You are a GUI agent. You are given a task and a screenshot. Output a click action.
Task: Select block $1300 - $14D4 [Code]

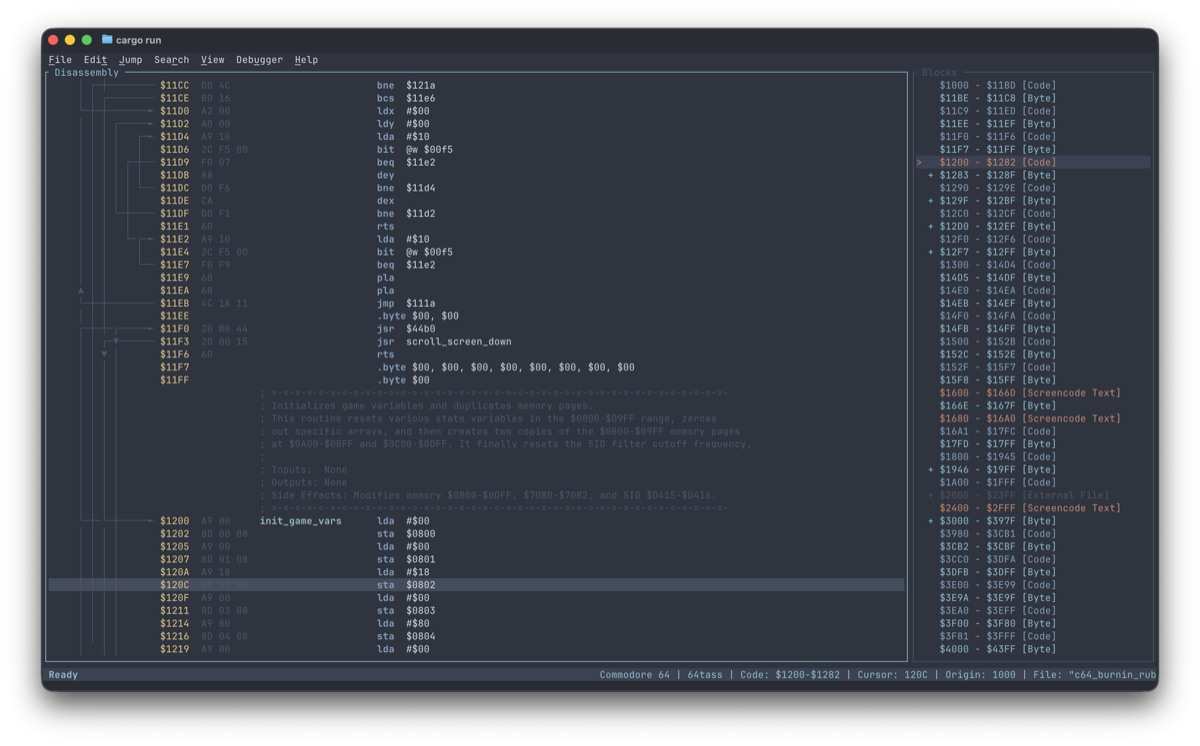[x=997, y=265]
